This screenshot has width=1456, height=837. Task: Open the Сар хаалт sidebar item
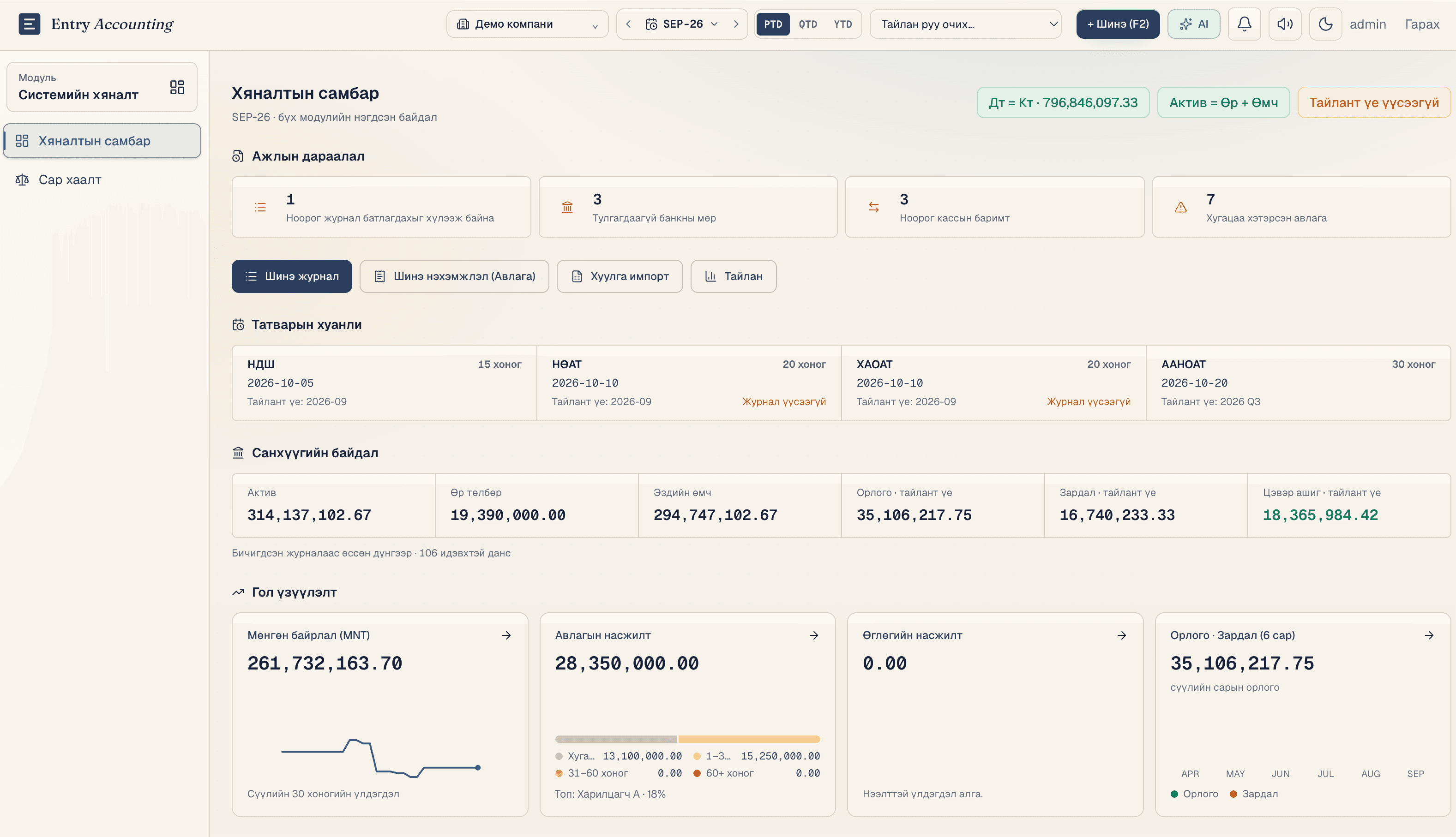(102, 180)
